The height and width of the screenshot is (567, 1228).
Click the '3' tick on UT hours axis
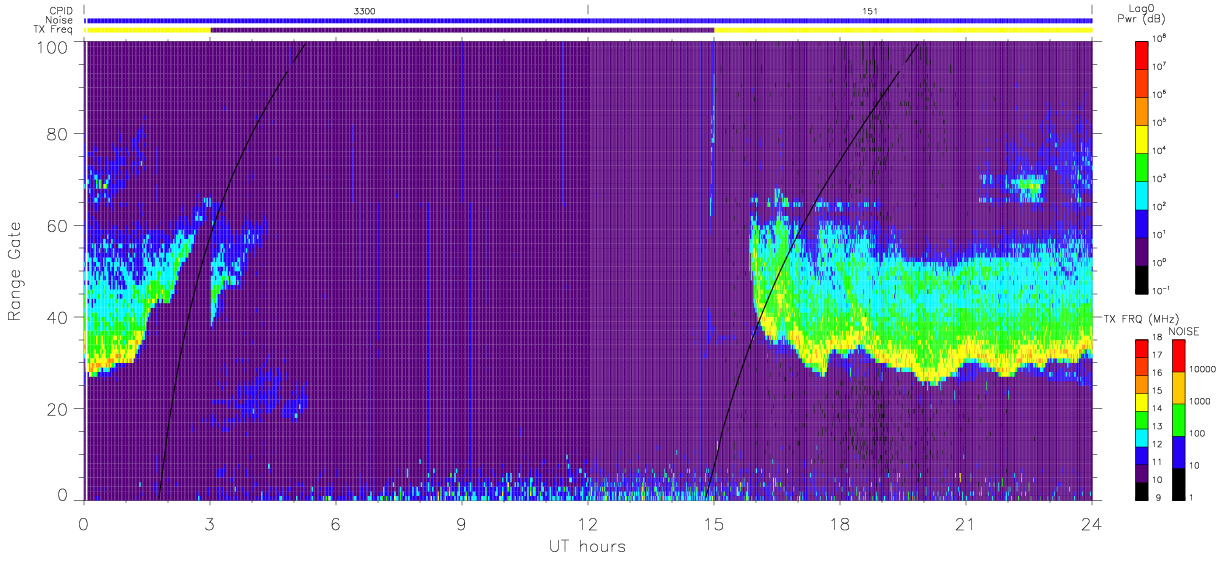click(x=210, y=524)
